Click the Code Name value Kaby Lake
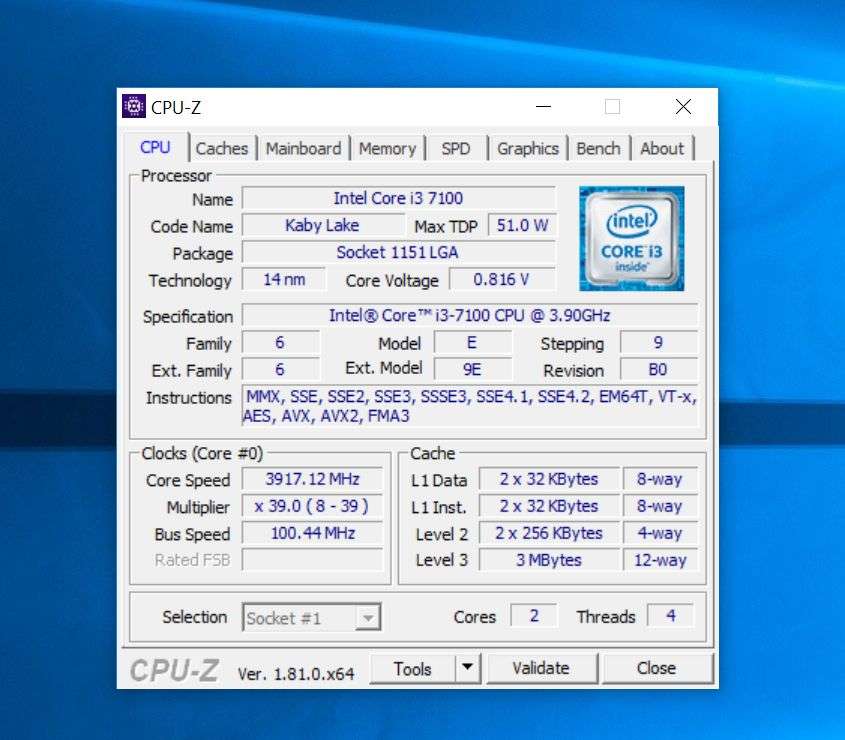The width and height of the screenshot is (845, 740). [x=322, y=225]
